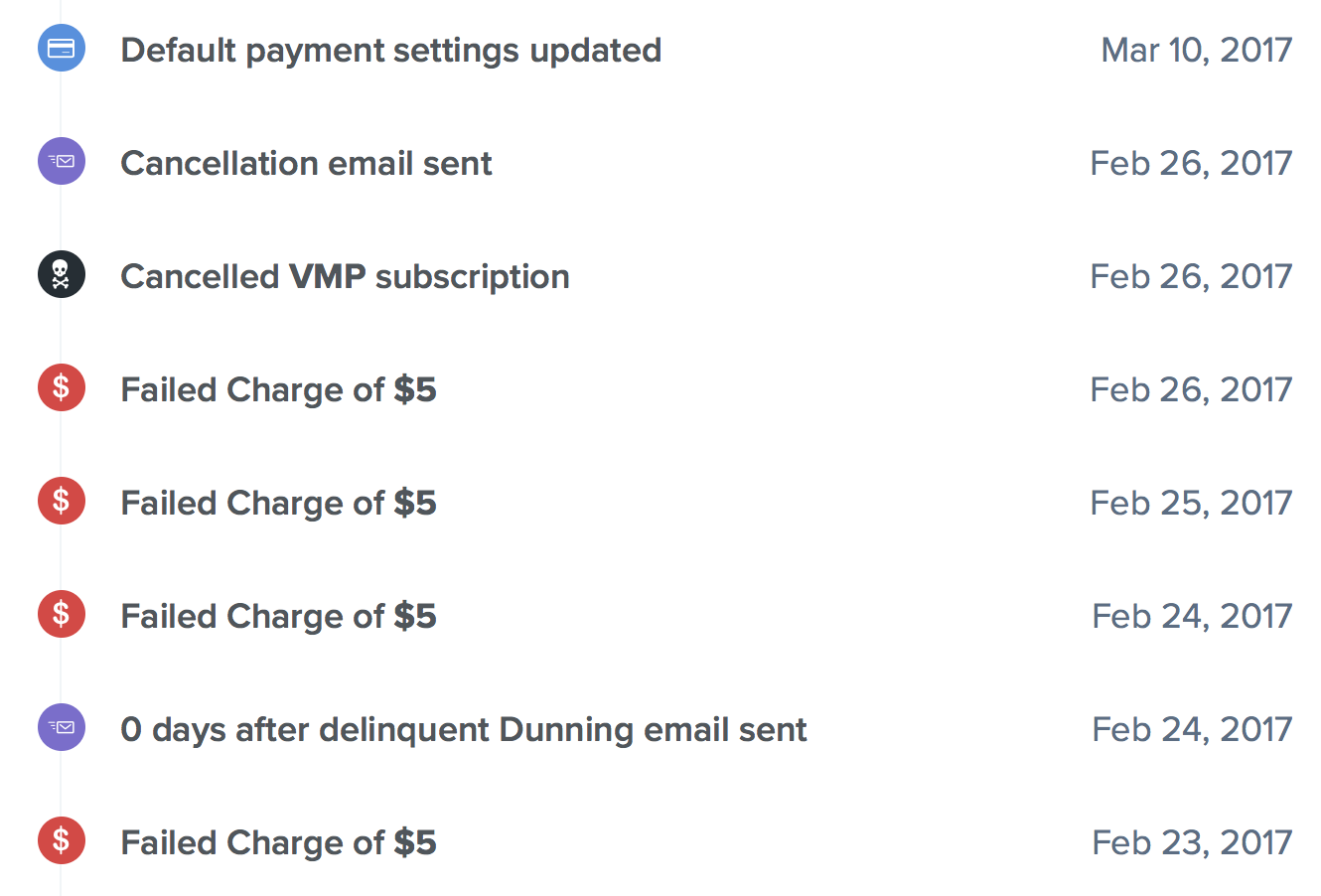This screenshot has width=1321, height=896.
Task: Open the 0 days after delinquent Dunning email entry
Action: pyautogui.click(x=463, y=729)
